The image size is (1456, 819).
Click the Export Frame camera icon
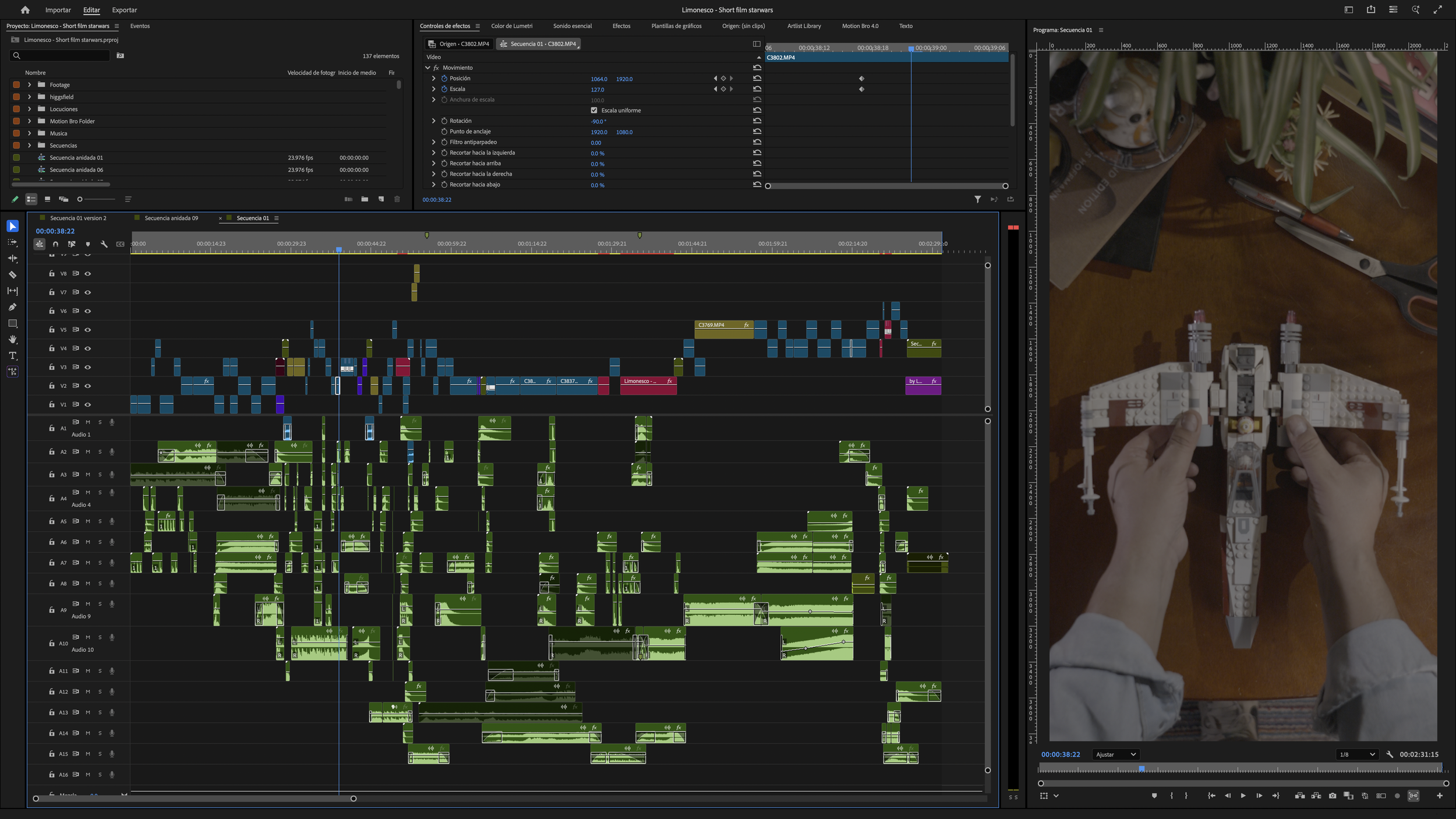pyautogui.click(x=1333, y=796)
